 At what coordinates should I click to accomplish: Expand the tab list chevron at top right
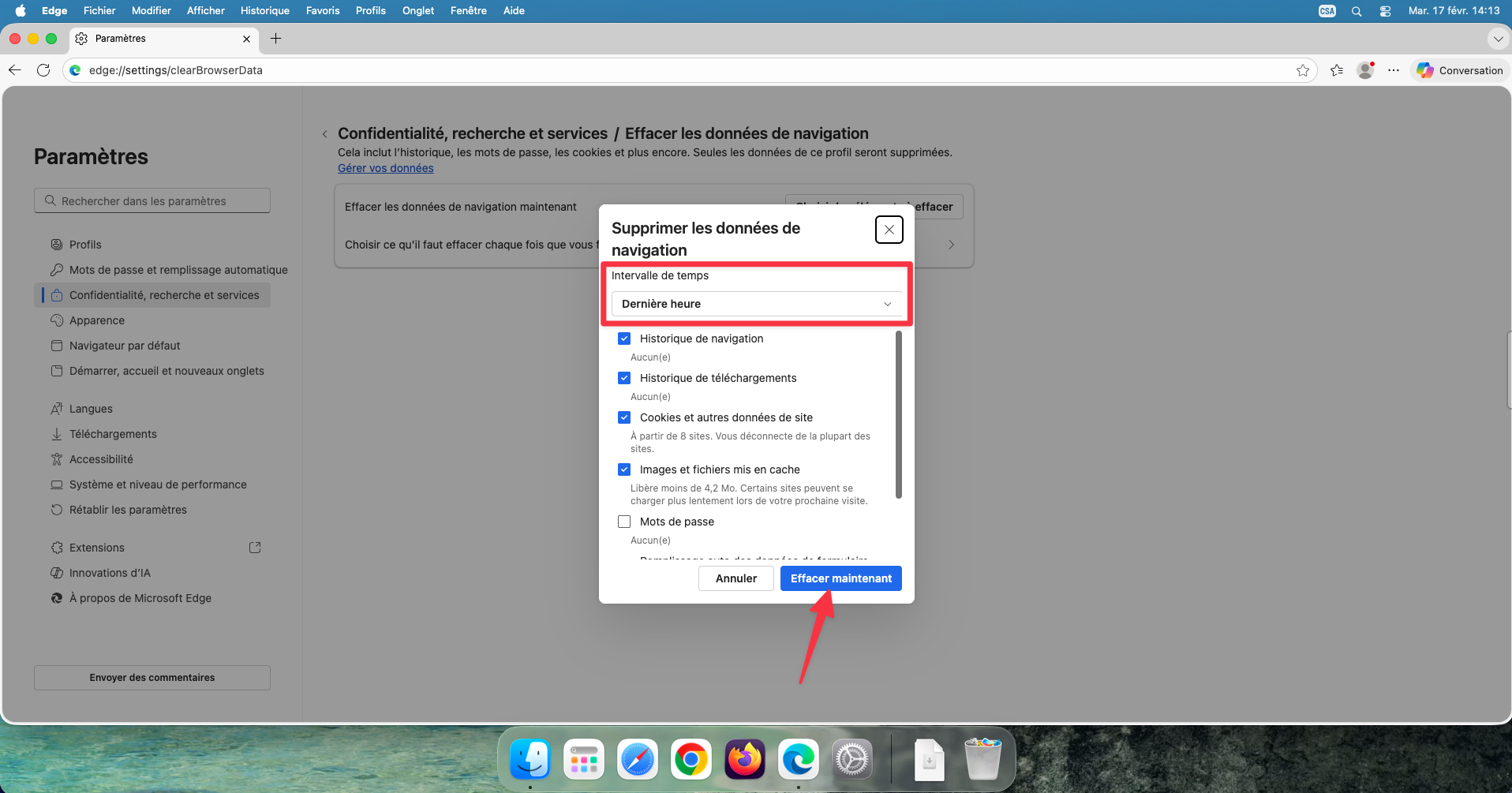click(1498, 39)
